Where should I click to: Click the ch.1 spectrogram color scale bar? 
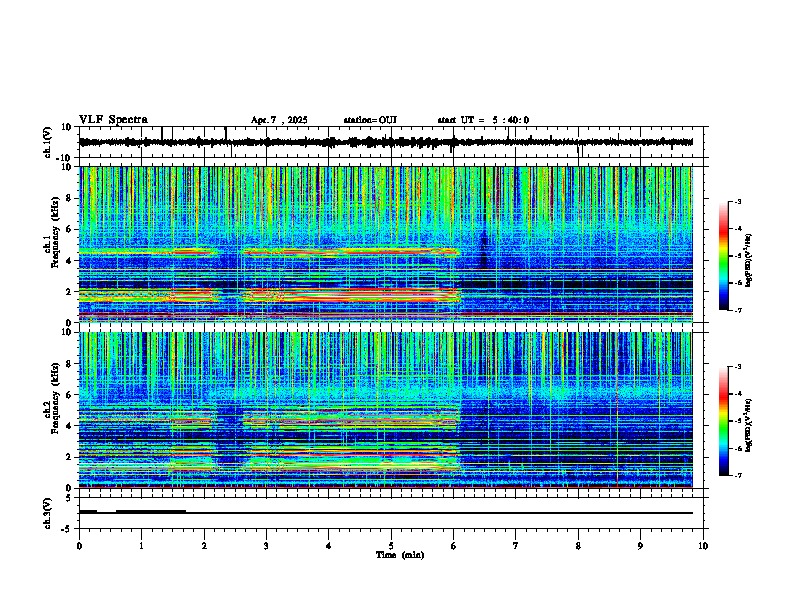723,256
